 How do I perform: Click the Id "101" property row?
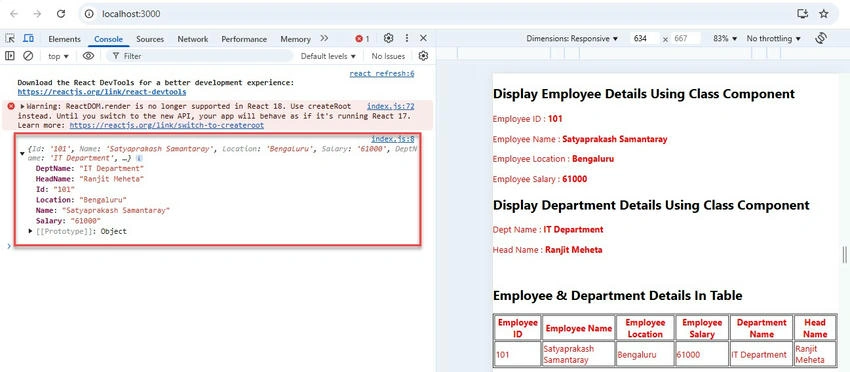point(55,189)
